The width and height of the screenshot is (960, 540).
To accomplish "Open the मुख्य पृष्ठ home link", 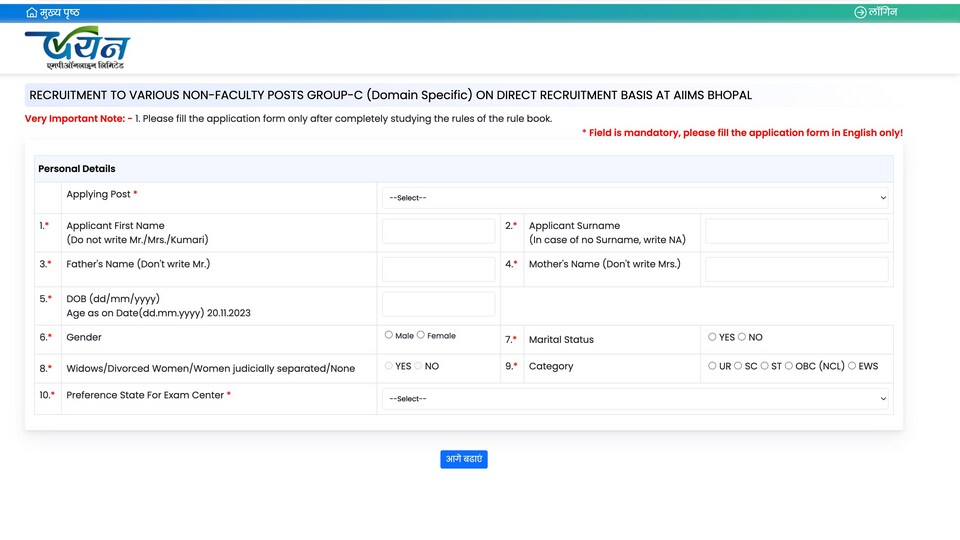I will click(59, 12).
